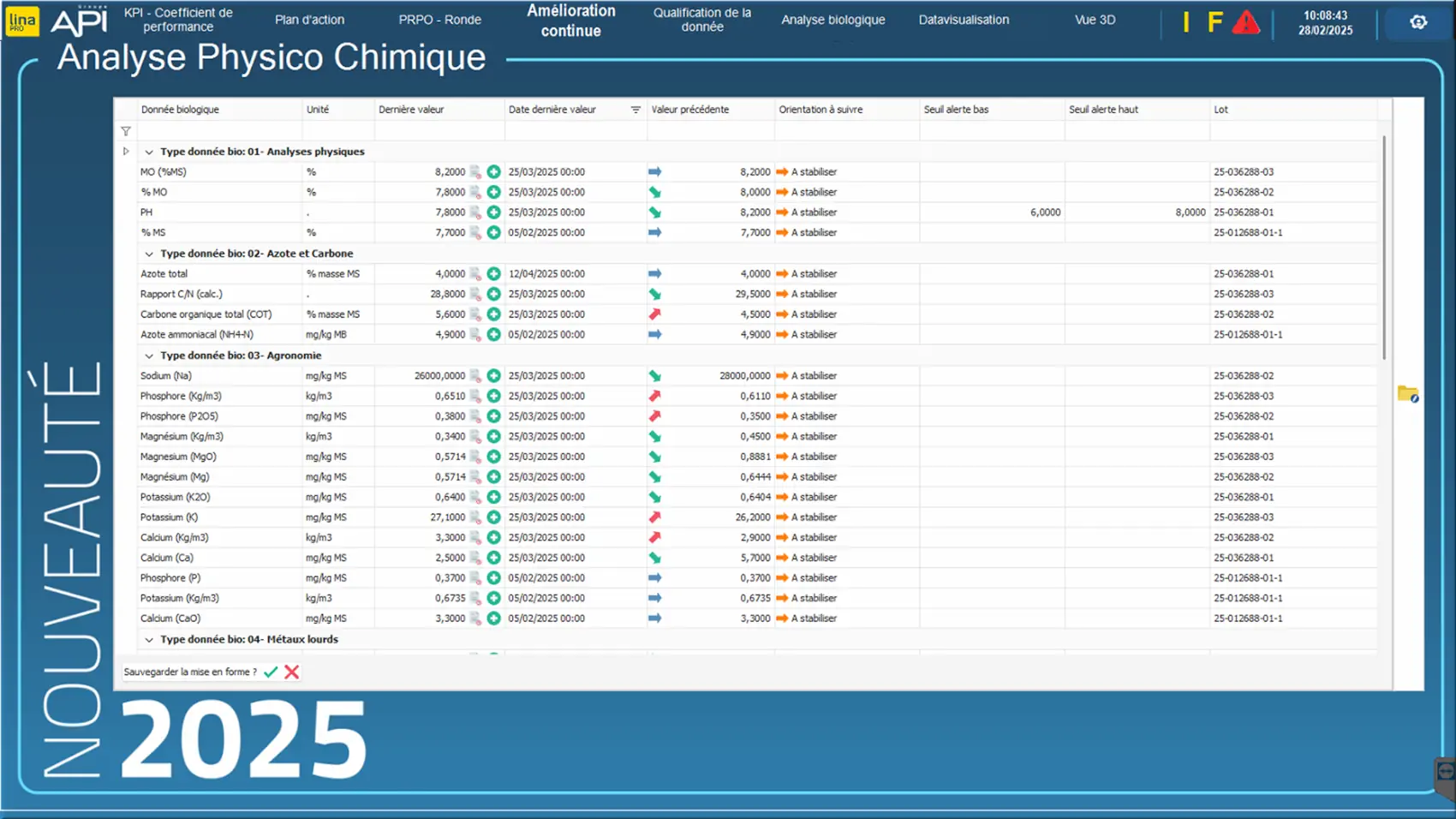Image resolution: width=1456 pixels, height=819 pixels.
Task: Go to the Vue 3D tab
Action: (x=1095, y=20)
